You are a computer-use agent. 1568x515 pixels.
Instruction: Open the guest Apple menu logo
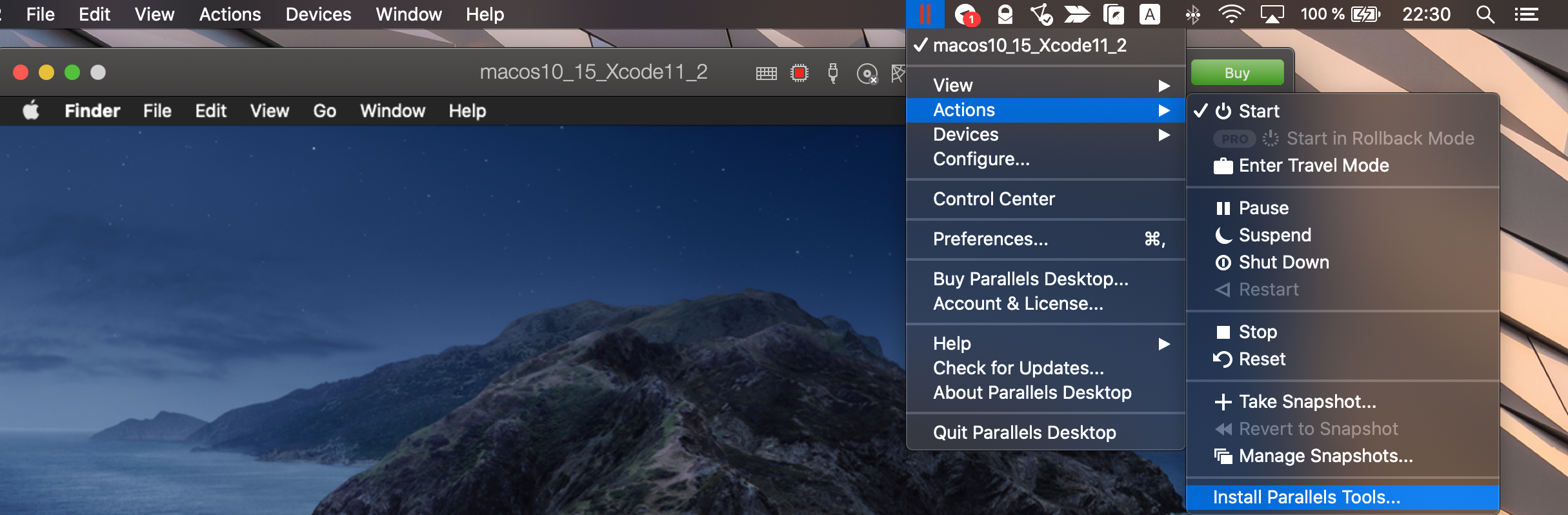tap(31, 111)
